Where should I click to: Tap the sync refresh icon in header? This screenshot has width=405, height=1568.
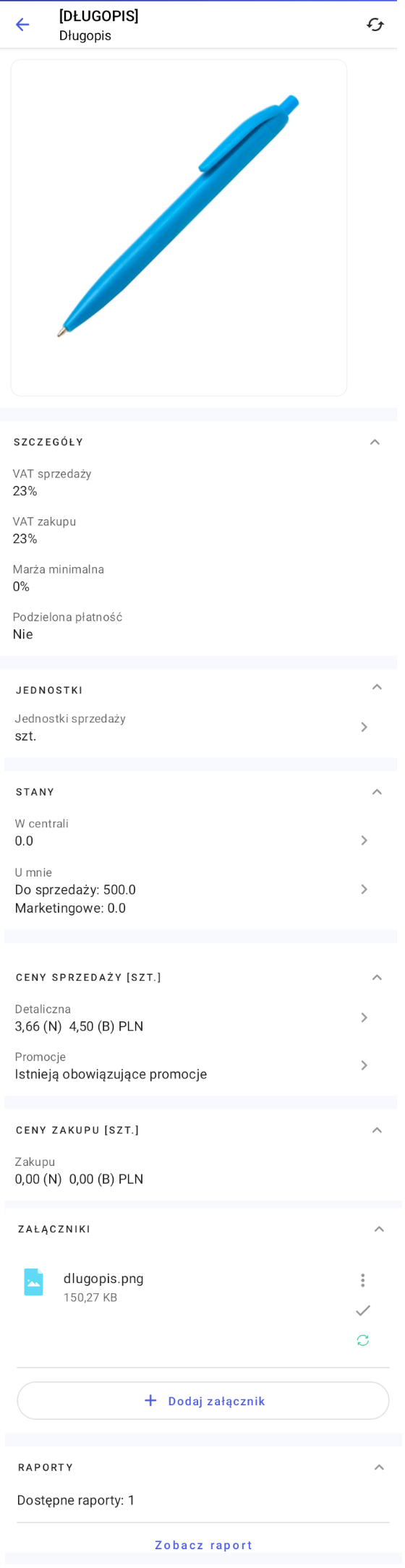point(375,25)
